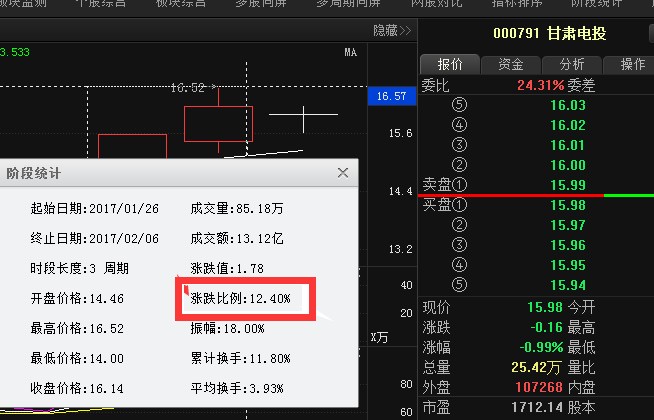Image resolution: width=654 pixels, height=420 pixels.
Task: Click sell level ③ price 16.01
Action: tap(568, 145)
